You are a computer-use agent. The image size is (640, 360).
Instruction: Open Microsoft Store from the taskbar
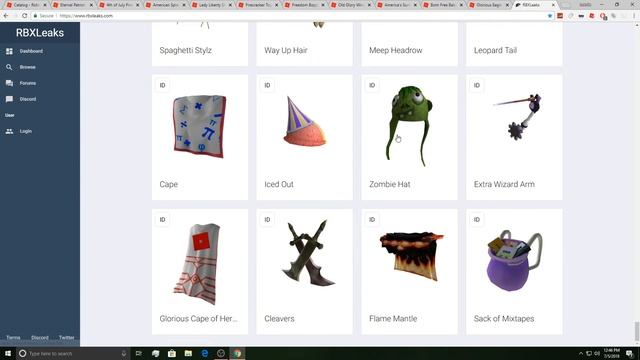[172, 353]
